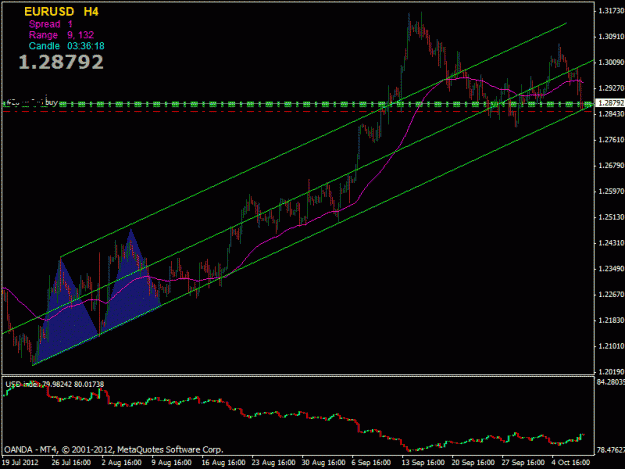Click the 1.29270 price axis label
Image resolution: width=625 pixels, height=469 pixels.
coord(611,88)
